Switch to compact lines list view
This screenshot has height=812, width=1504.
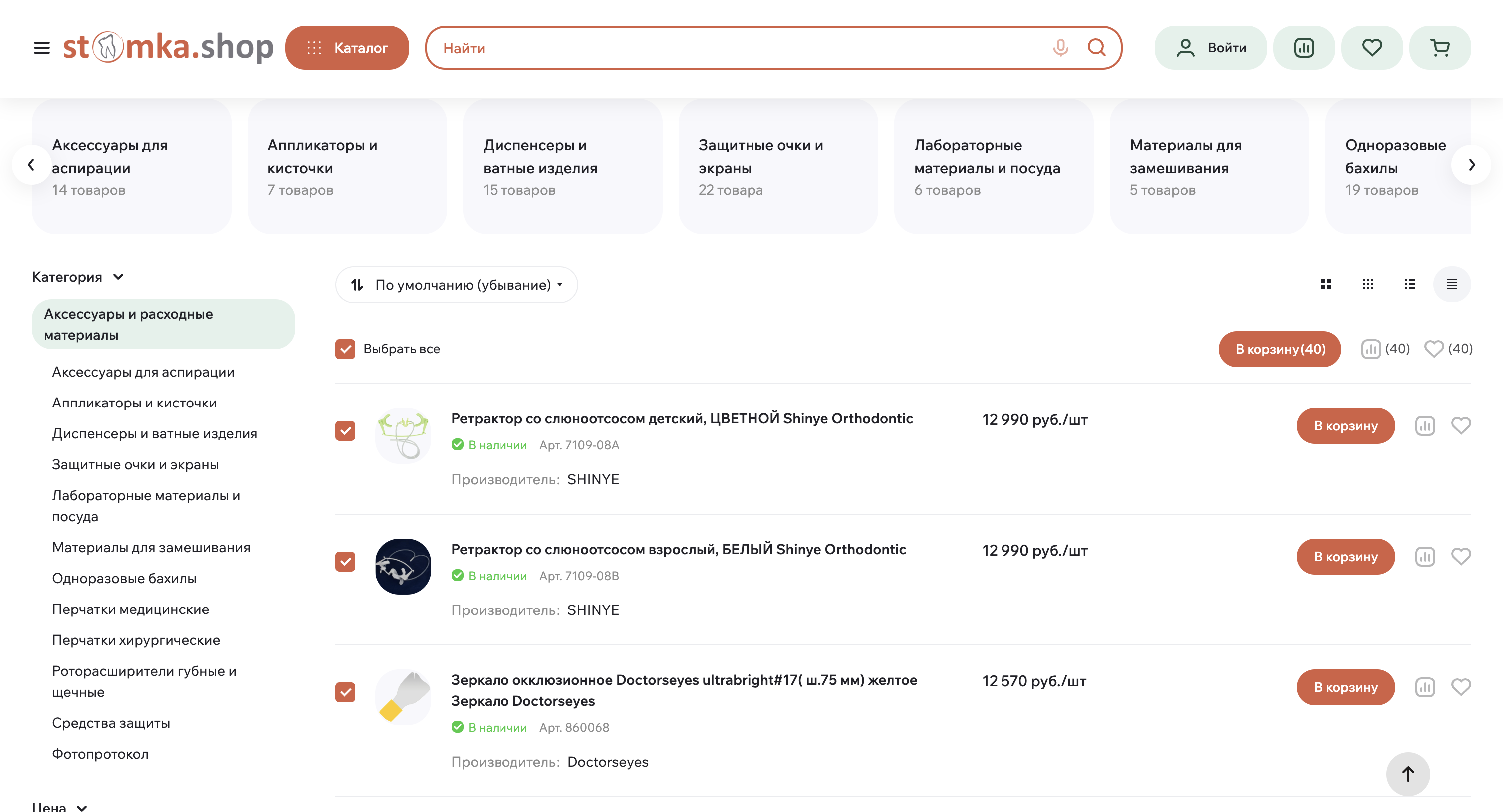(1452, 284)
